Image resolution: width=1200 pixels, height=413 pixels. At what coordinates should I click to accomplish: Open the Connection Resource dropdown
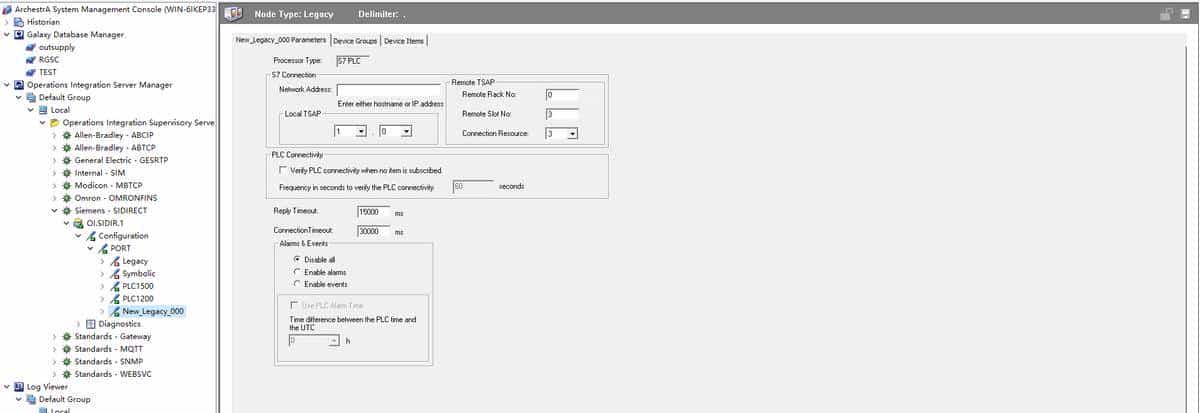point(572,133)
